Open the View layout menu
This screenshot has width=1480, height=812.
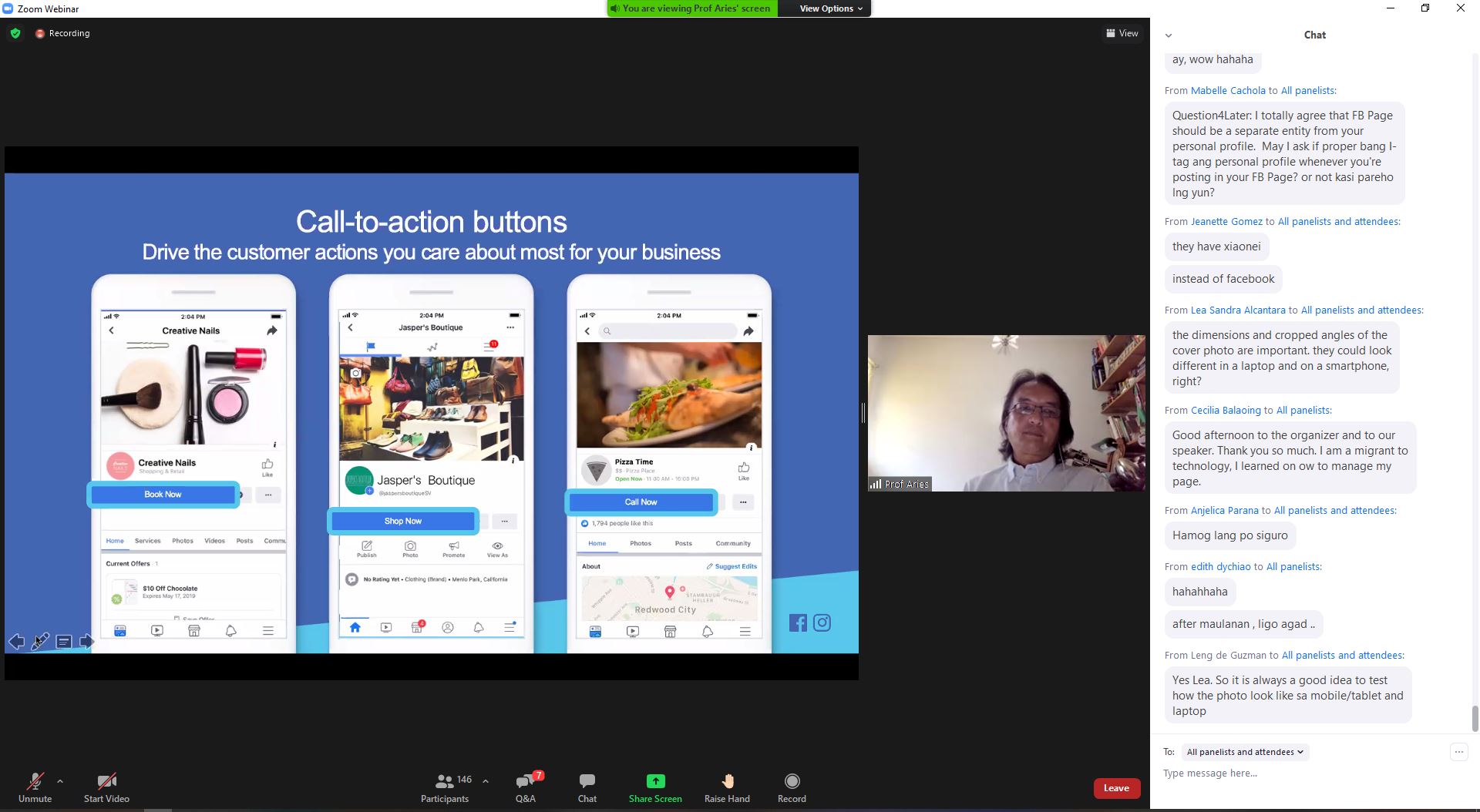(x=1122, y=33)
